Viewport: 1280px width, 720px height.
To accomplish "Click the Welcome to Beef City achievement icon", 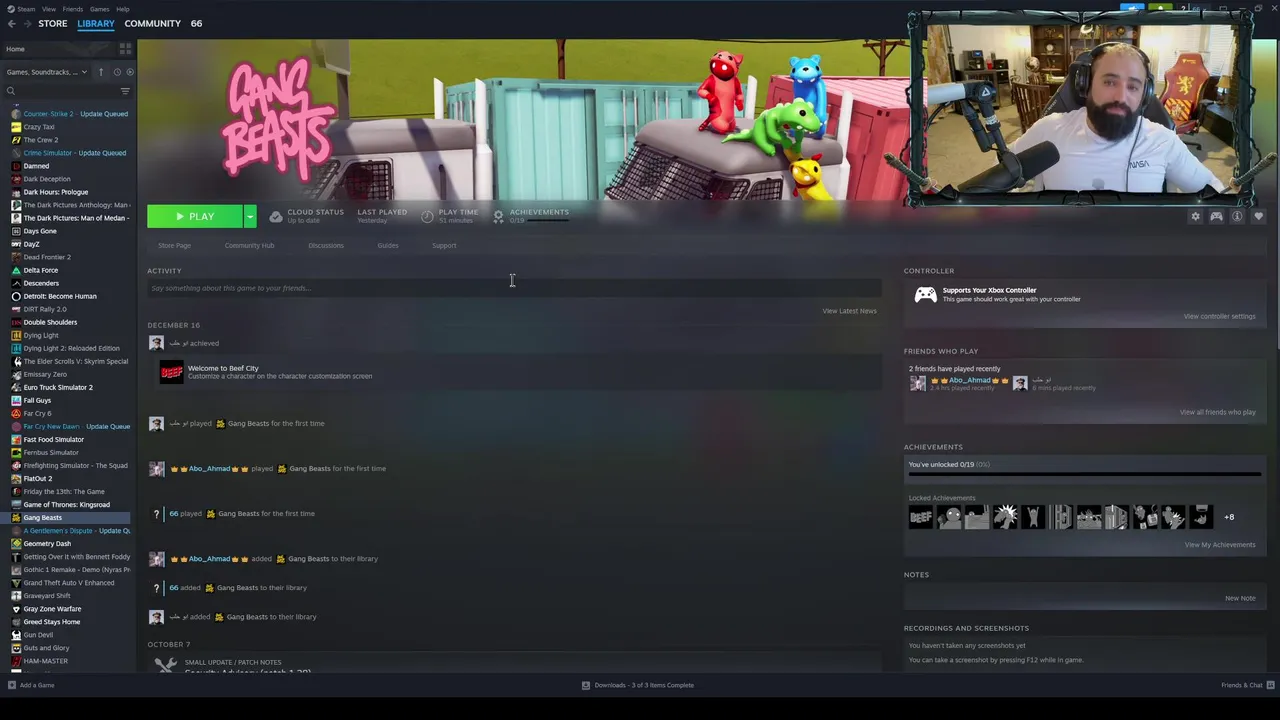I will pyautogui.click(x=172, y=372).
